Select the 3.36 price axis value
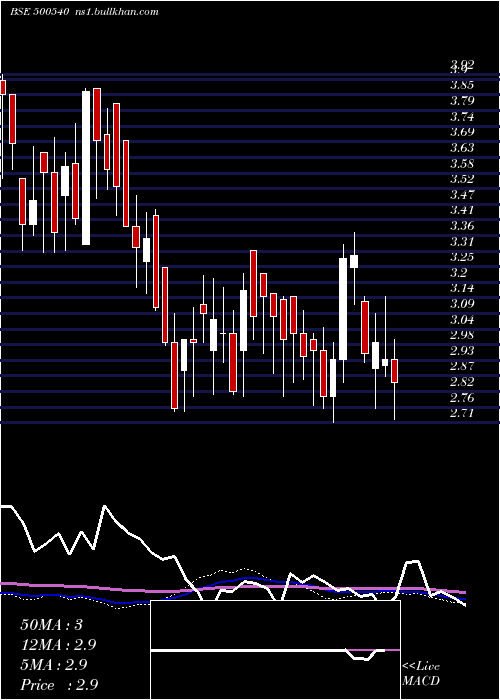 [x=462, y=226]
